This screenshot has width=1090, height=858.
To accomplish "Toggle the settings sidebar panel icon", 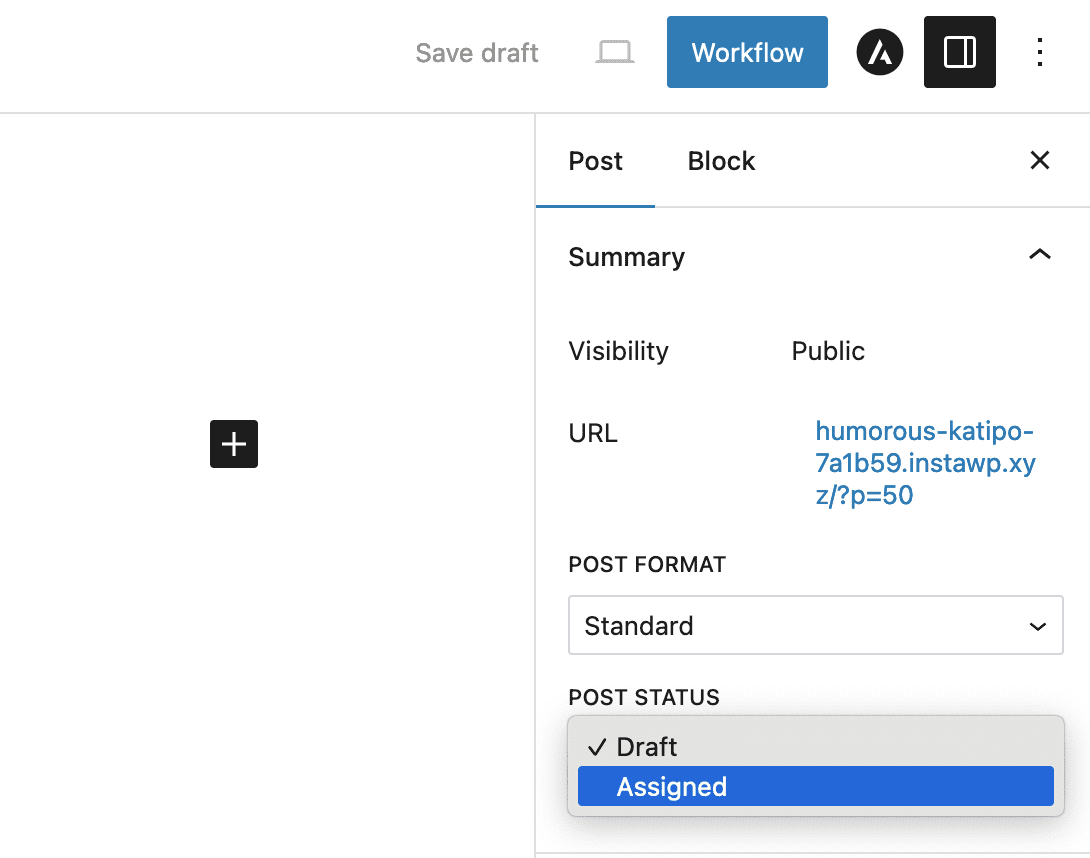I will pos(959,53).
